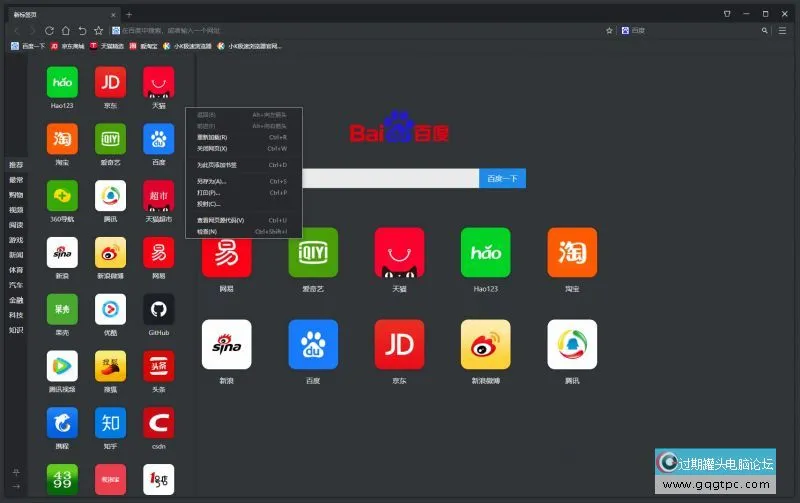
Task: Click the reload page icon in toolbar
Action: point(49,31)
